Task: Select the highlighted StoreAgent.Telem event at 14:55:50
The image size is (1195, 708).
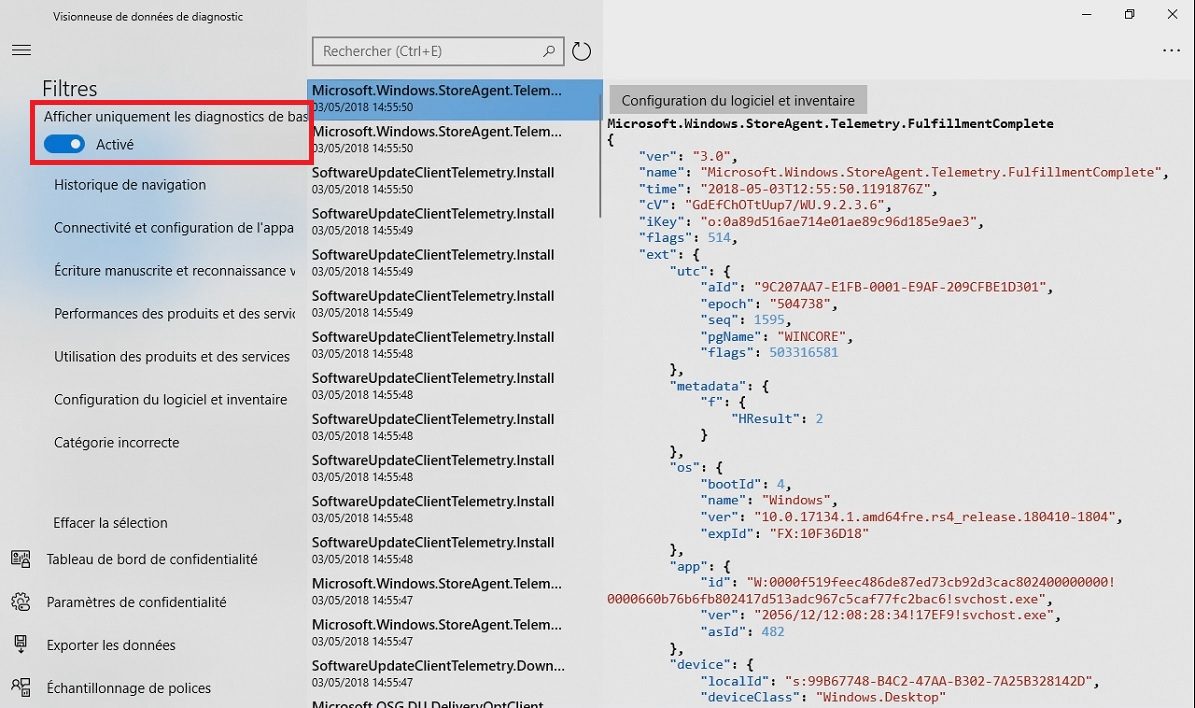Action: click(x=454, y=99)
